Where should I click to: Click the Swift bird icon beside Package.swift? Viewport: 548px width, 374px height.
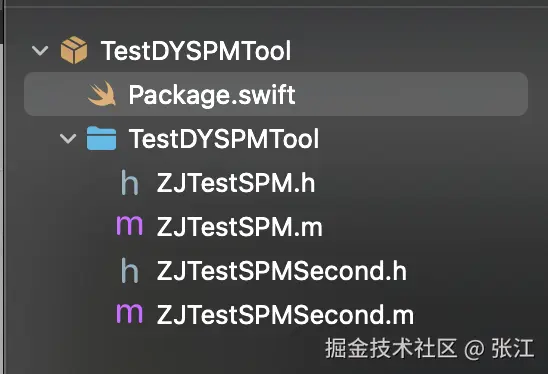click(102, 94)
